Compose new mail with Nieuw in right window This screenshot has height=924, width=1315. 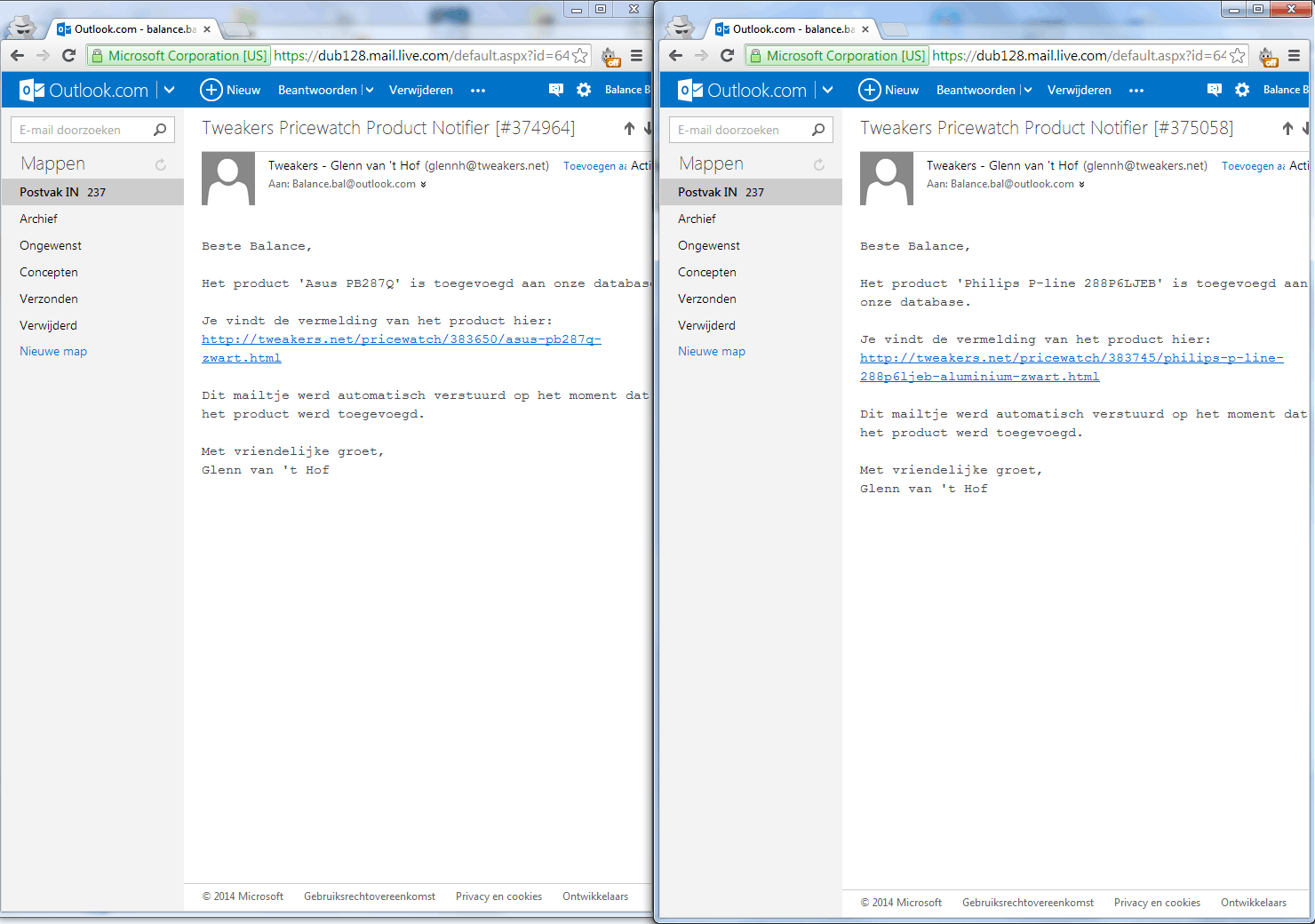[889, 90]
